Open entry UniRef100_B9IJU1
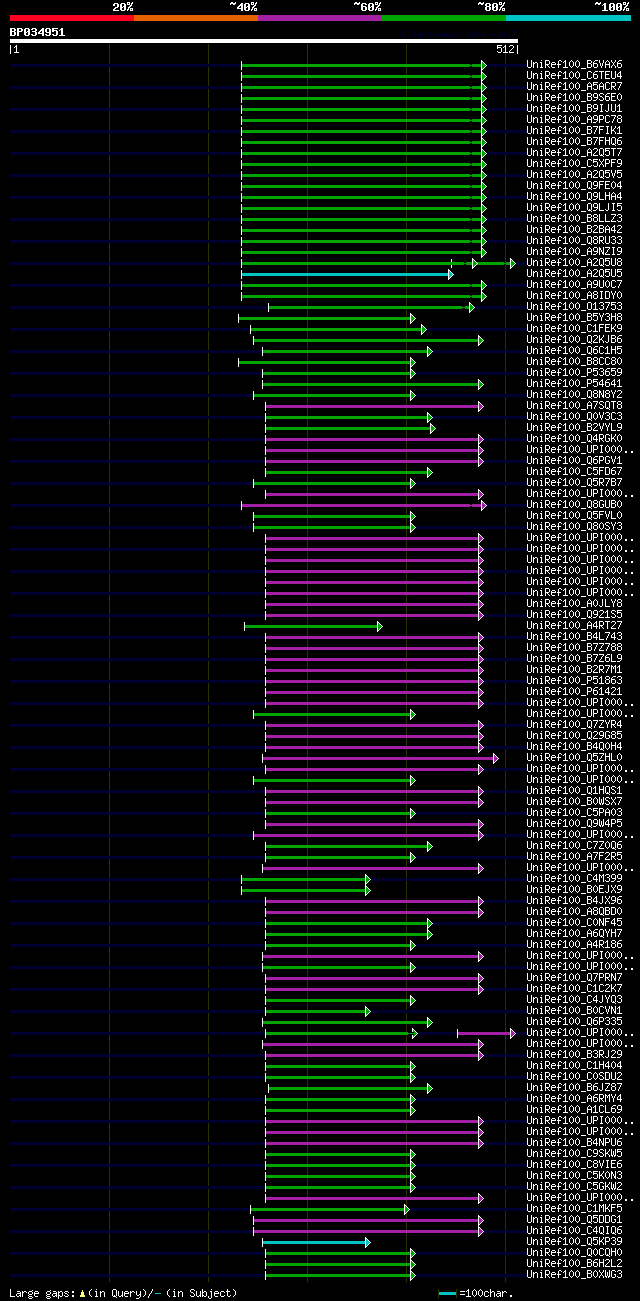This screenshot has width=640, height=1301. pos(574,109)
